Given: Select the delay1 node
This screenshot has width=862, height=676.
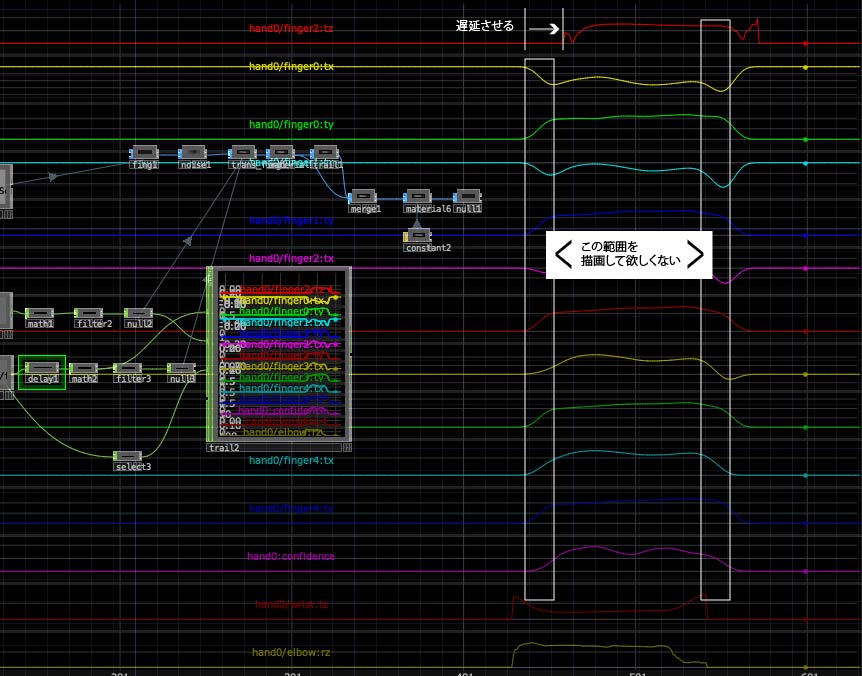Looking at the screenshot, I should pyautogui.click(x=42, y=369).
